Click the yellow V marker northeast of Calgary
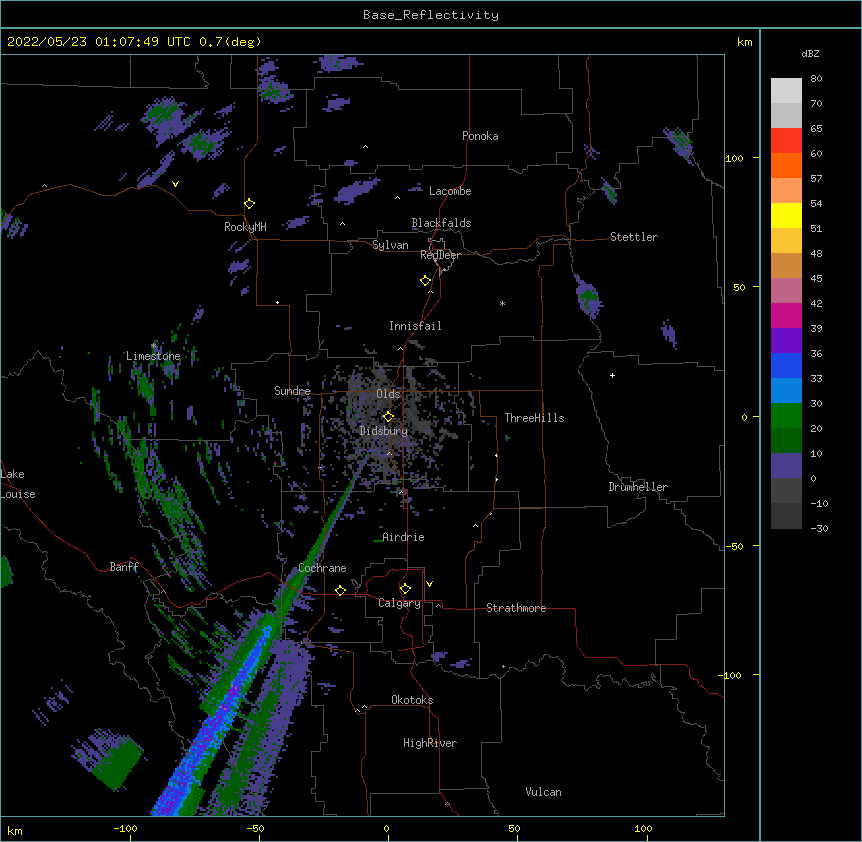The height and width of the screenshot is (842, 862). 429,584
